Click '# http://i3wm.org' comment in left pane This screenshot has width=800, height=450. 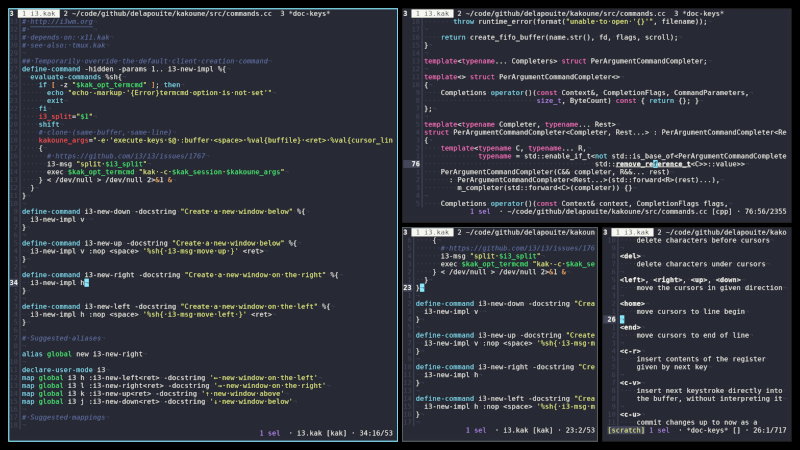(57, 22)
